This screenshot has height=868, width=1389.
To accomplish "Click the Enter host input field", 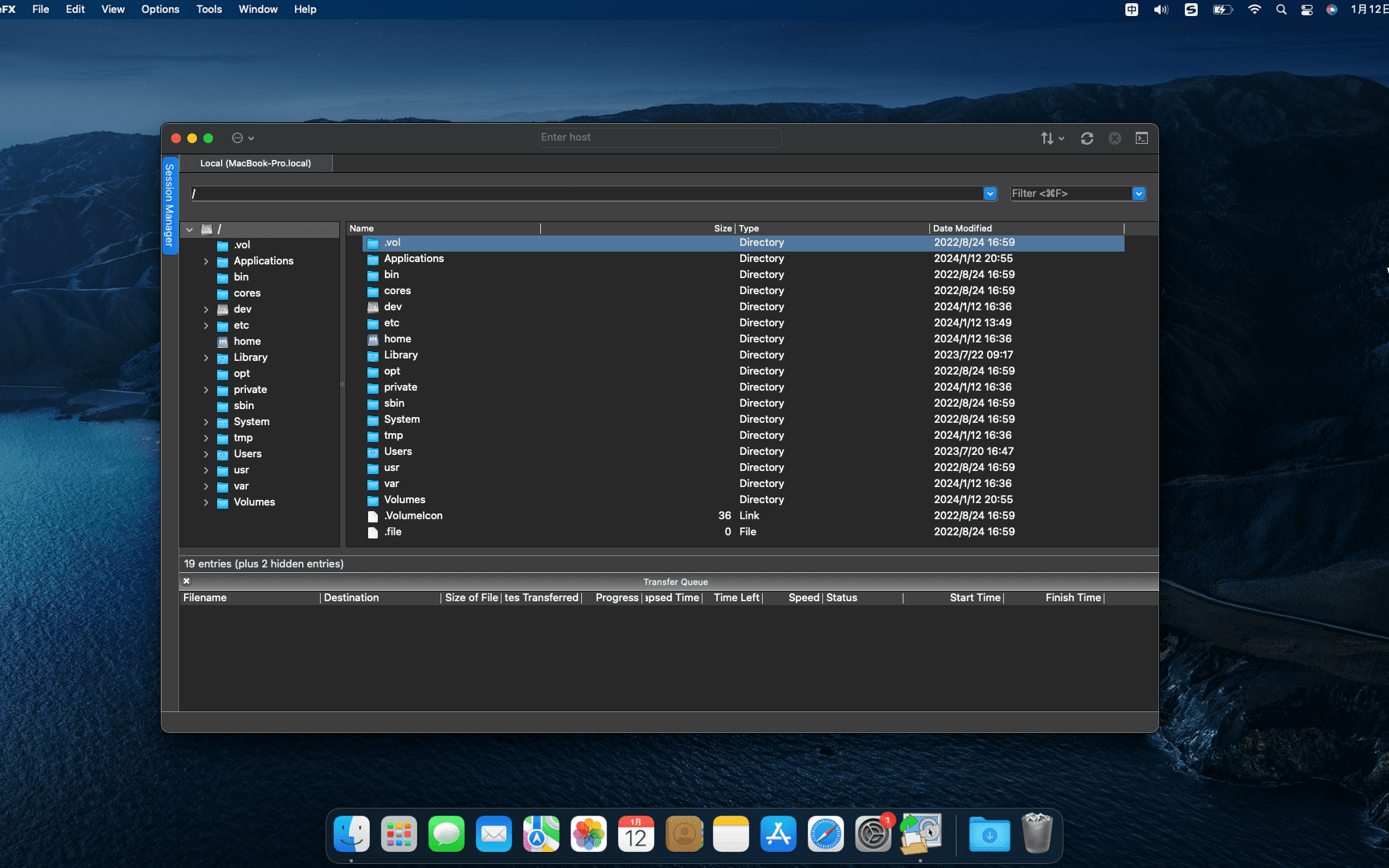I will [659, 137].
